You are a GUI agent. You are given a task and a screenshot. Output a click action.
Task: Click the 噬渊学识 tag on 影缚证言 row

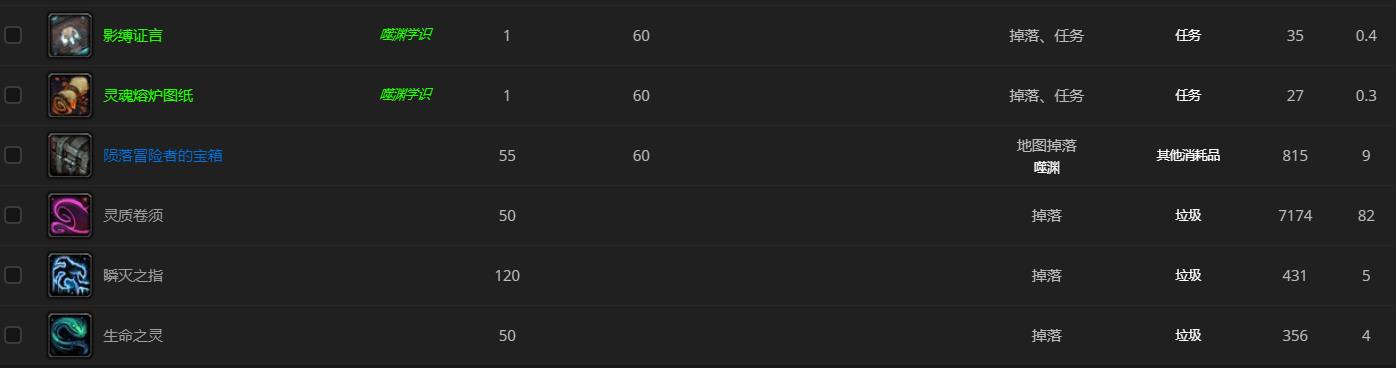(406, 35)
